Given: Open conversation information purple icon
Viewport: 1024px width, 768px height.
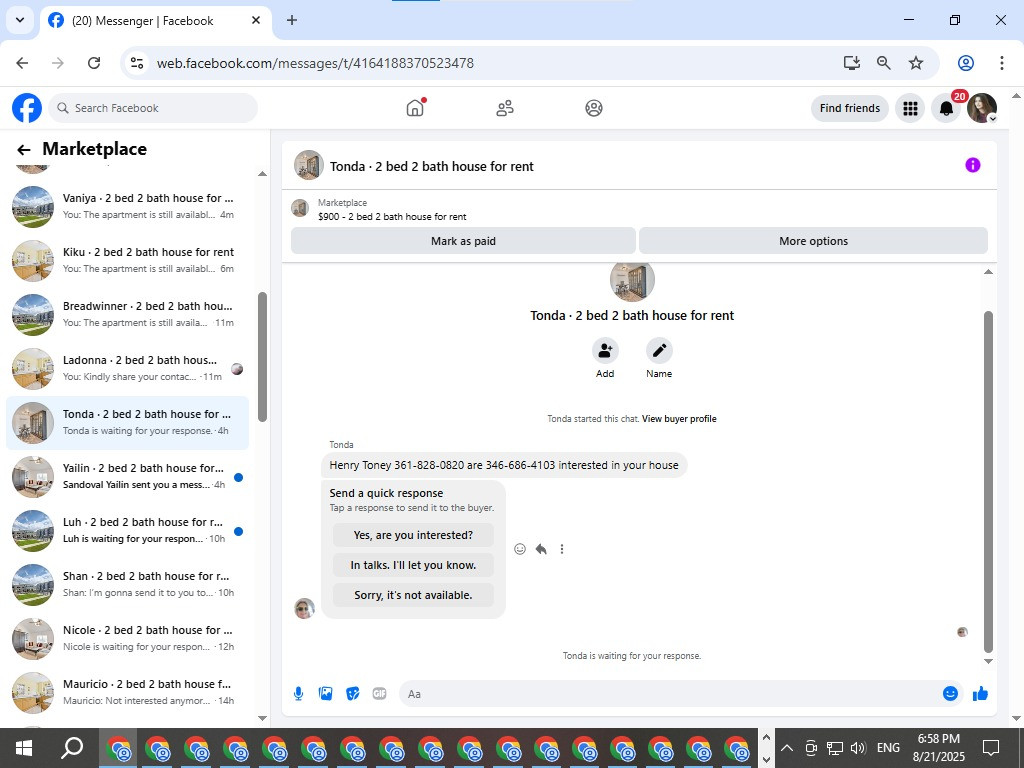Looking at the screenshot, I should 972,165.
